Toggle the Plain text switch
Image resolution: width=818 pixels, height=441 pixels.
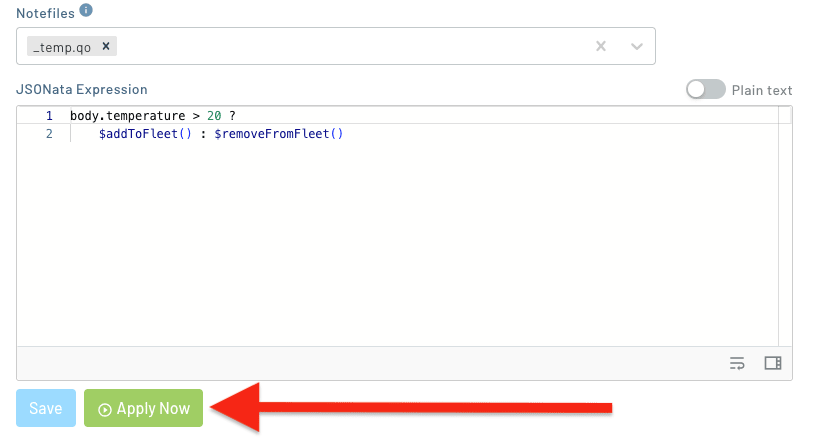705,89
